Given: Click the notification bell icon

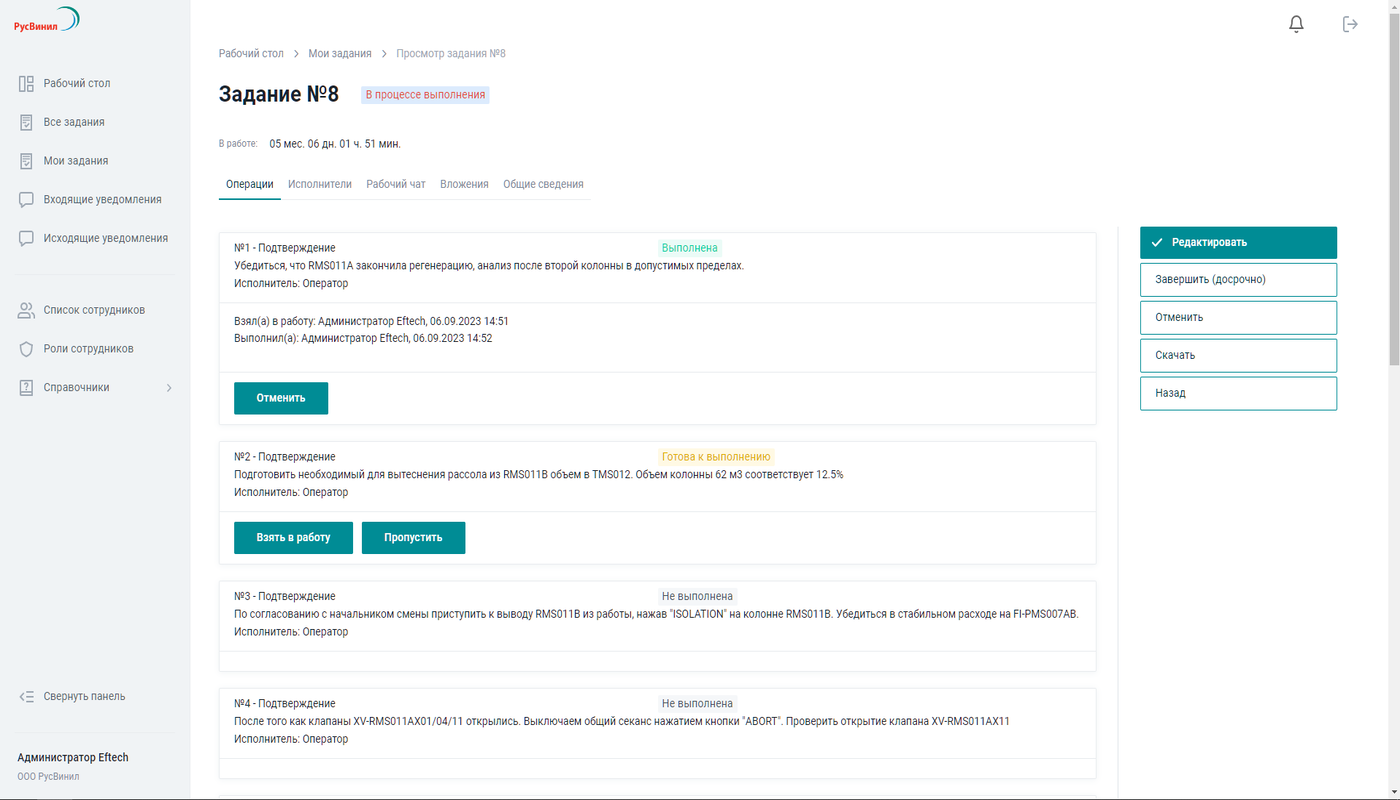Looking at the screenshot, I should click(x=1296, y=24).
